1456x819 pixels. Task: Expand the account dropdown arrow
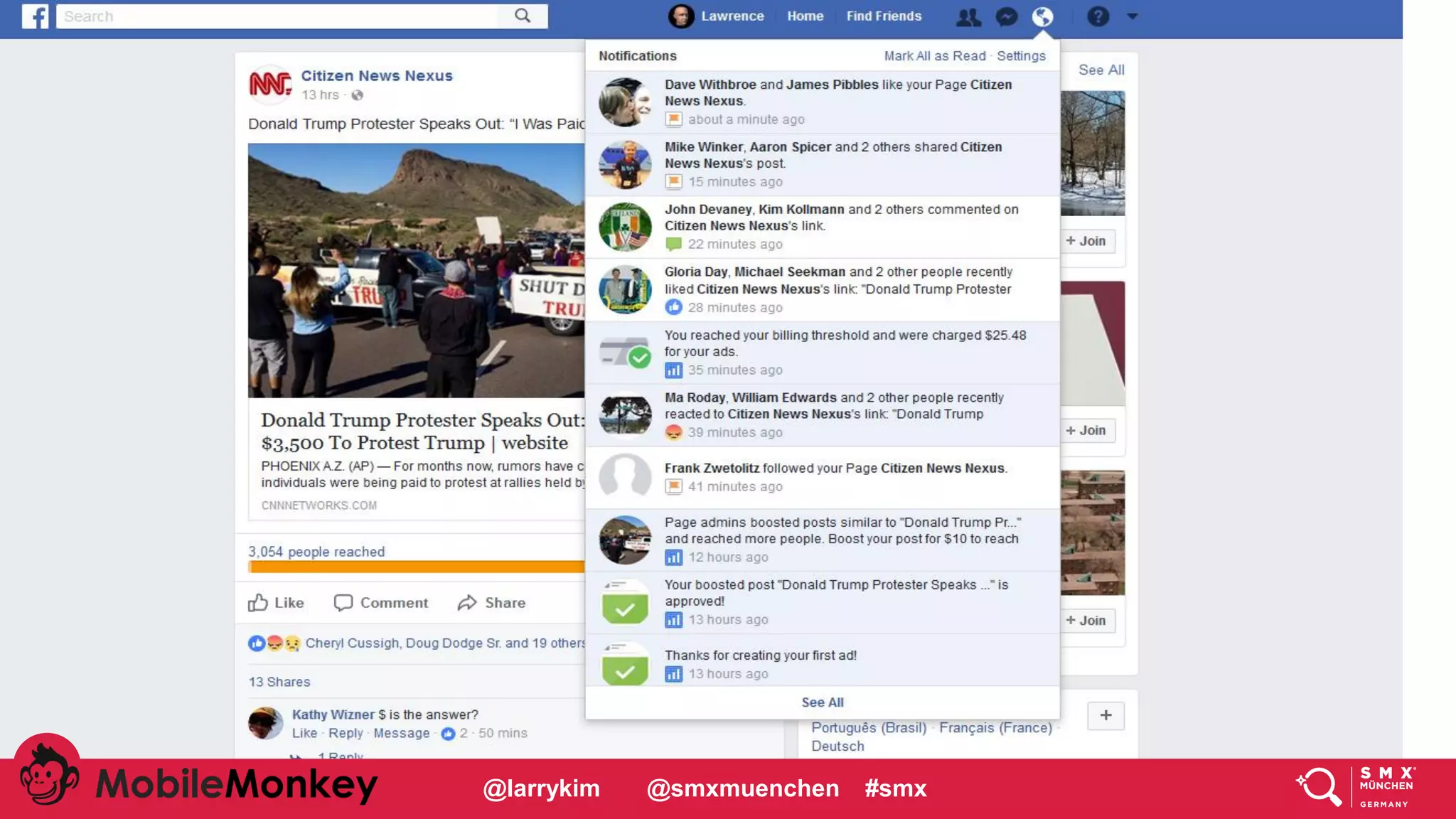pos(1133,16)
